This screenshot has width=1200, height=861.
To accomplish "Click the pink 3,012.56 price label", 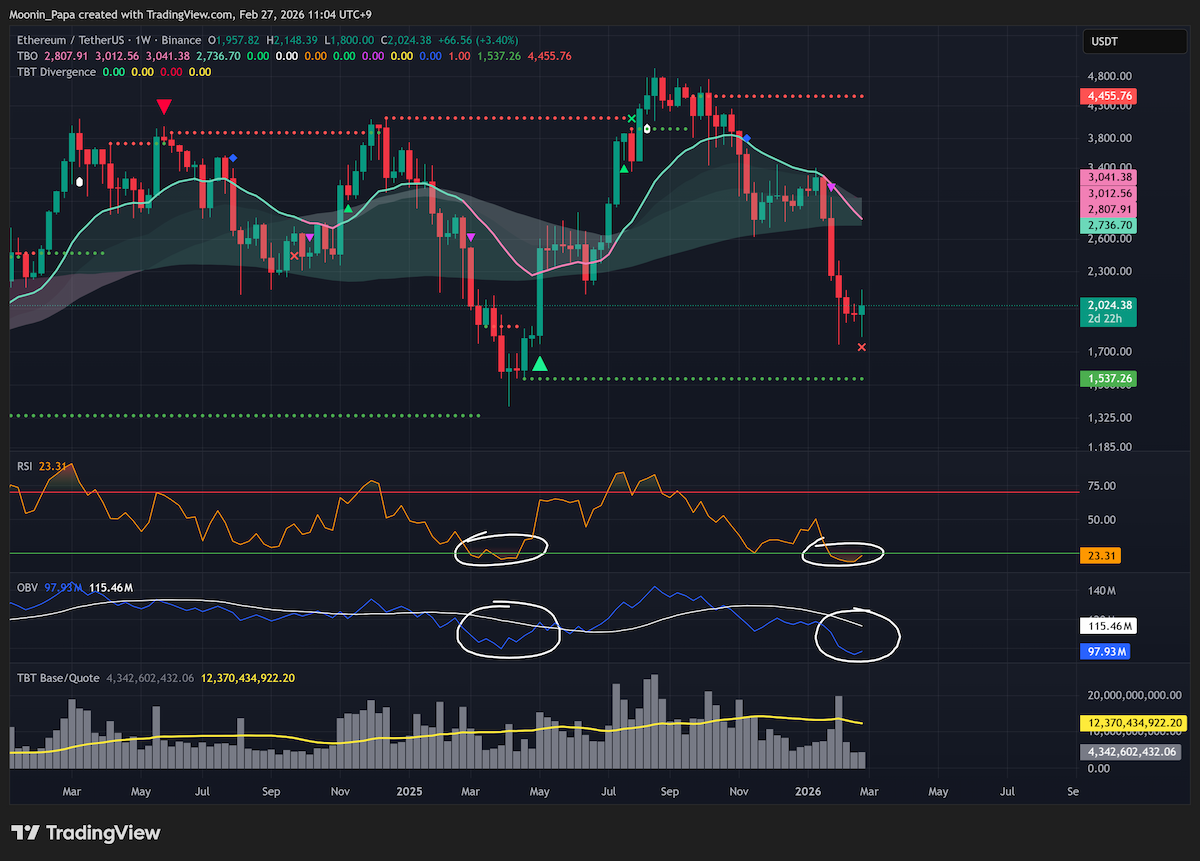I will (1107, 193).
